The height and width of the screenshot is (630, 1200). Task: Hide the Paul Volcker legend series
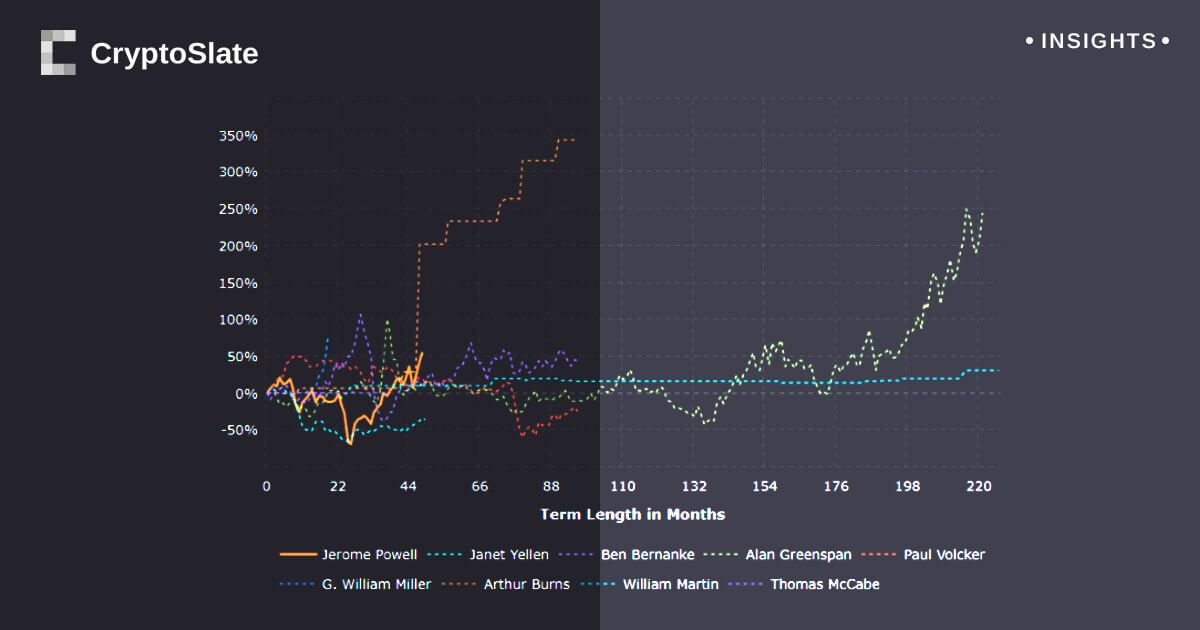pyautogui.click(x=944, y=554)
